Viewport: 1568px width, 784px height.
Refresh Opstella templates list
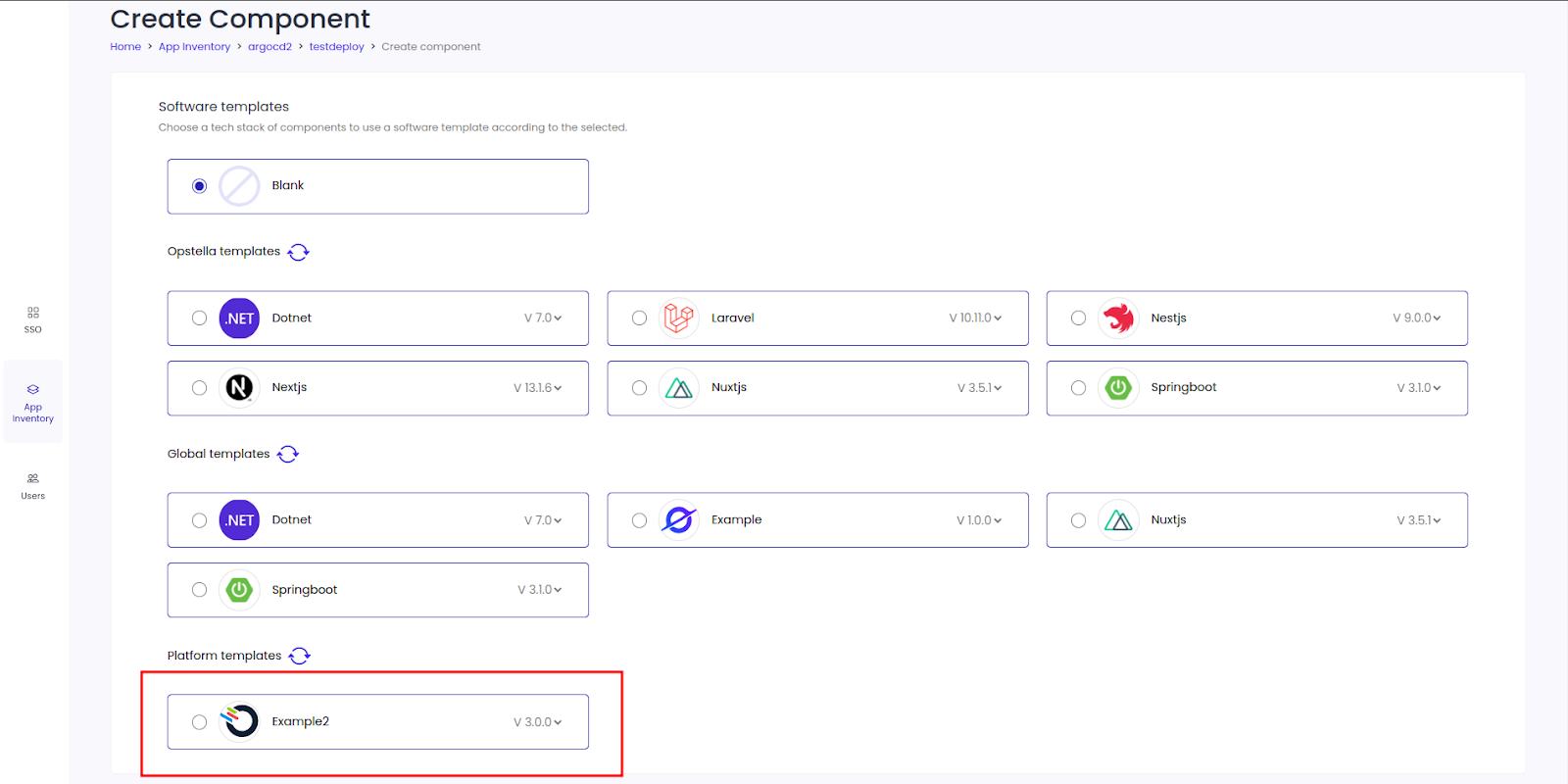[x=299, y=252]
